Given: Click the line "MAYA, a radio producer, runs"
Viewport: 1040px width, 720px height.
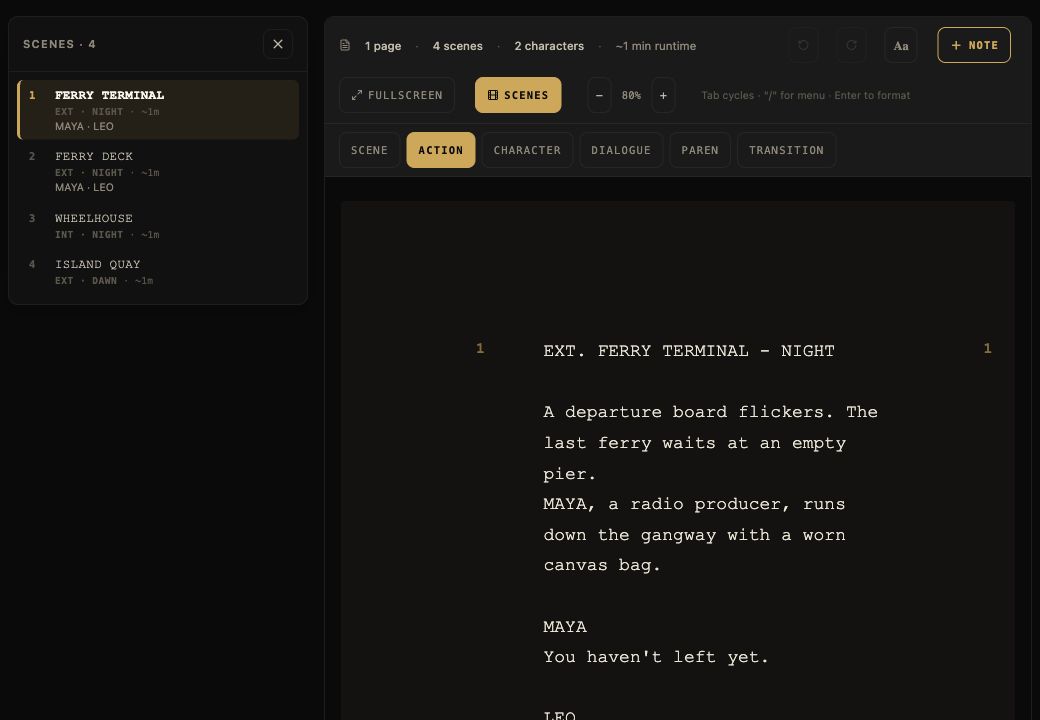Looking at the screenshot, I should [x=694, y=504].
